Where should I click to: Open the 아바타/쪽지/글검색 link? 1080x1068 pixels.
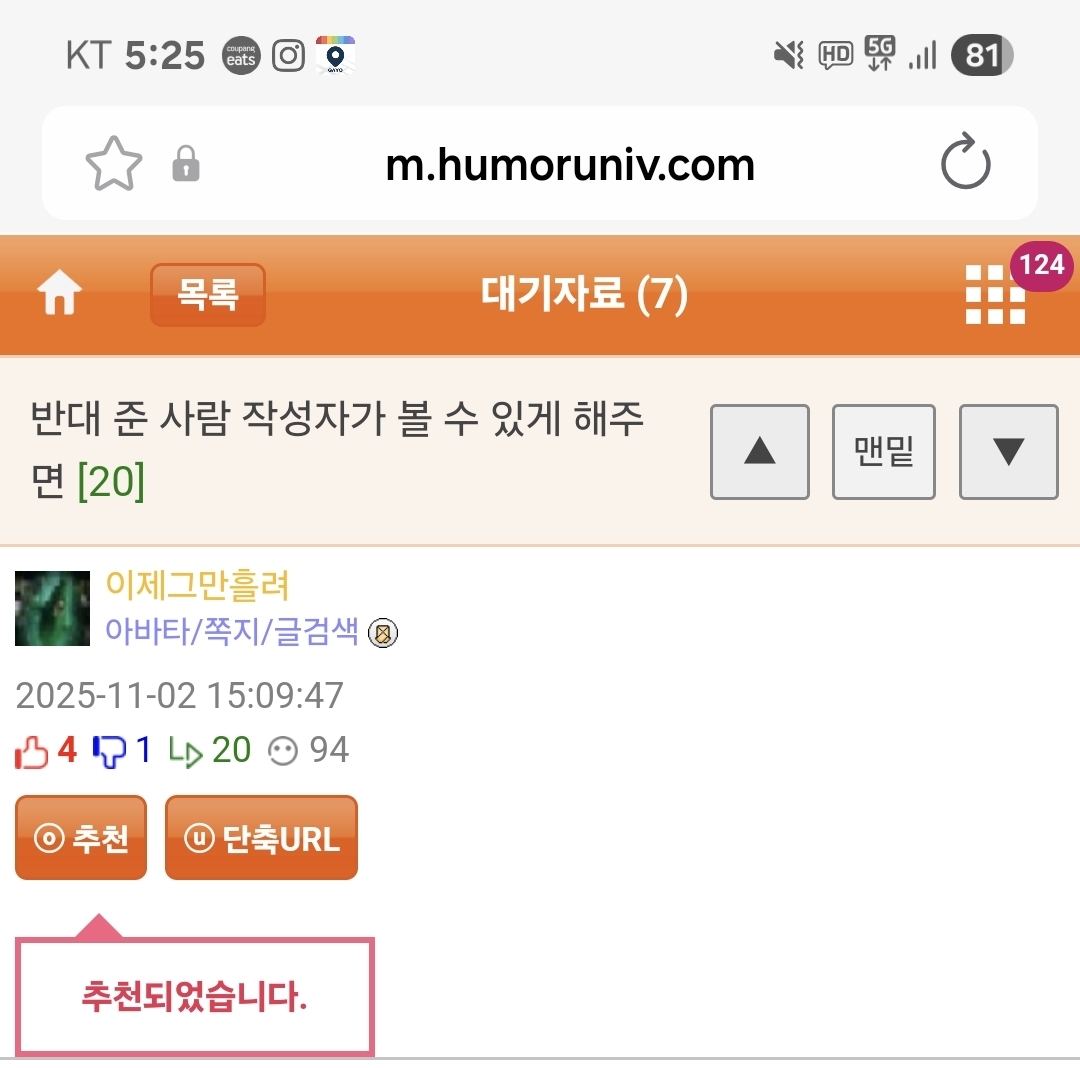(x=231, y=632)
